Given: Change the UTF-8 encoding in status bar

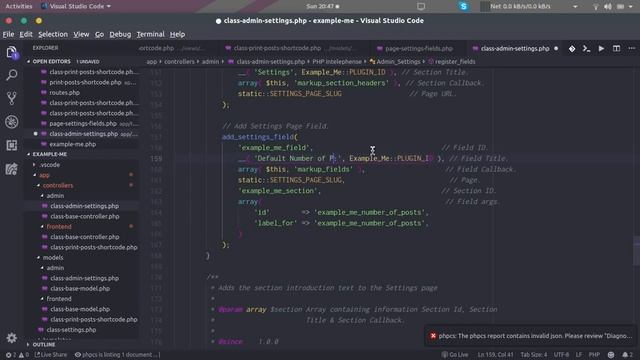Looking at the screenshot, I should [562, 355].
